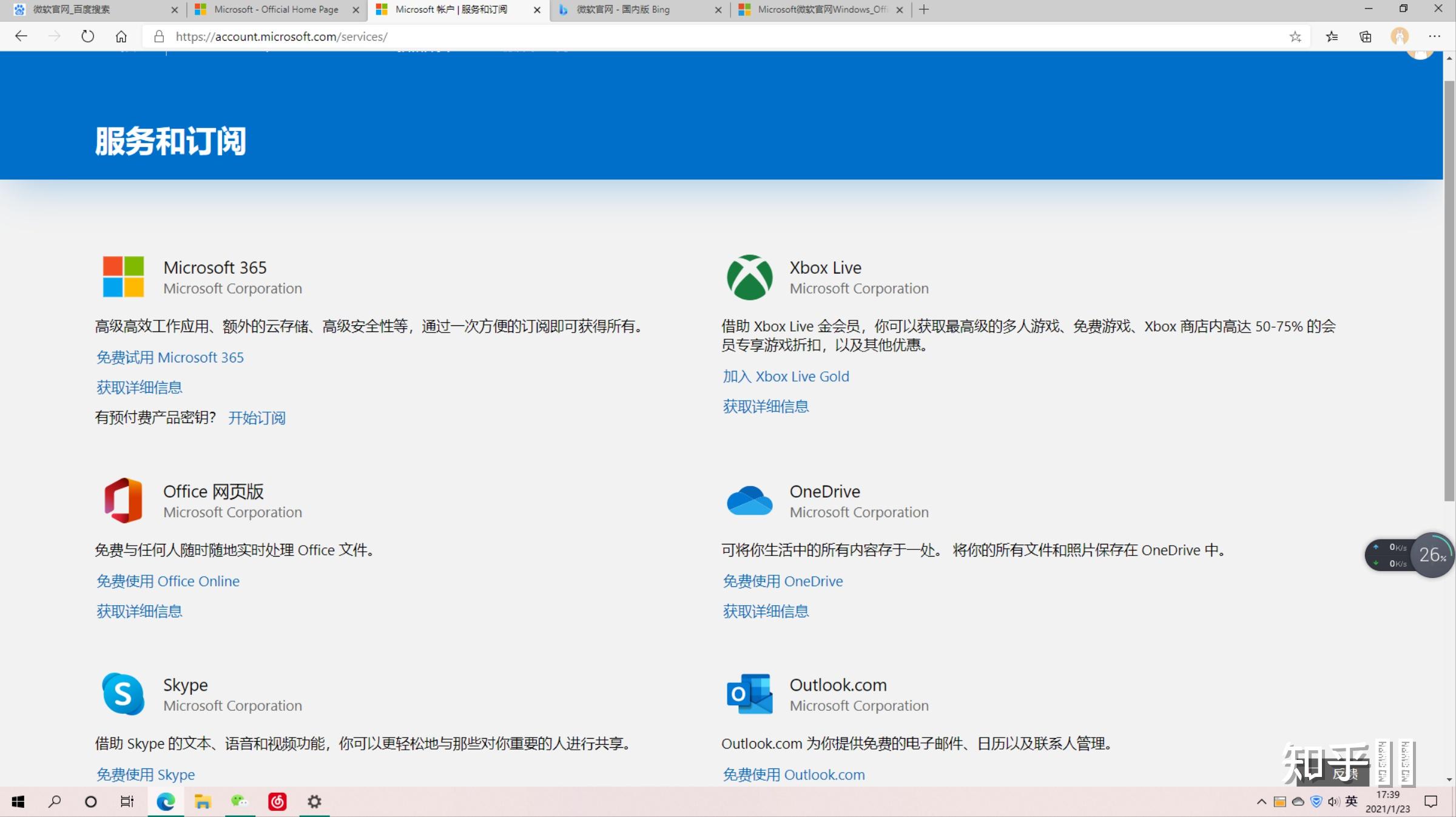1456x817 pixels.
Task: Open Settings gear on taskbar
Action: (x=314, y=802)
